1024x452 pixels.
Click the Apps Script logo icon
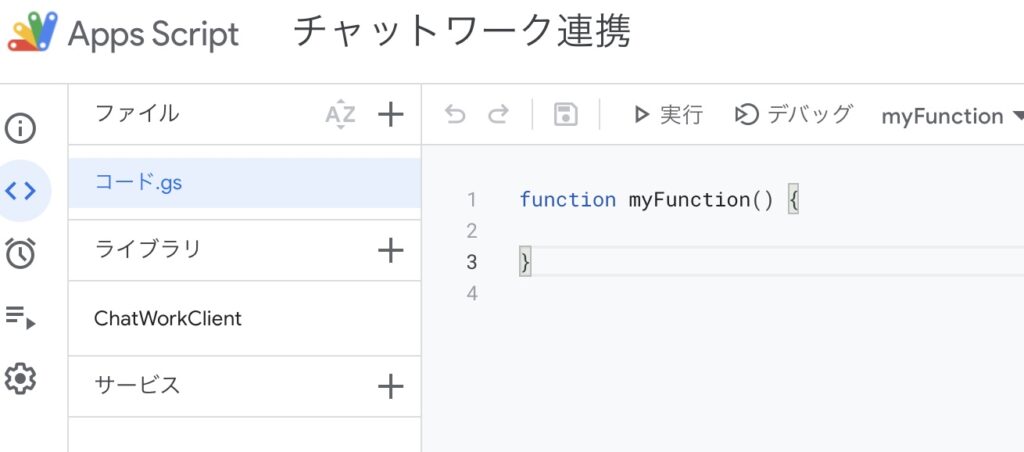tap(33, 33)
